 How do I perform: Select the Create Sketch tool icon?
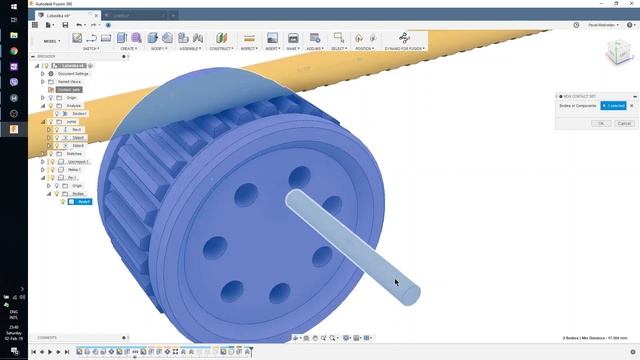[x=77, y=38]
